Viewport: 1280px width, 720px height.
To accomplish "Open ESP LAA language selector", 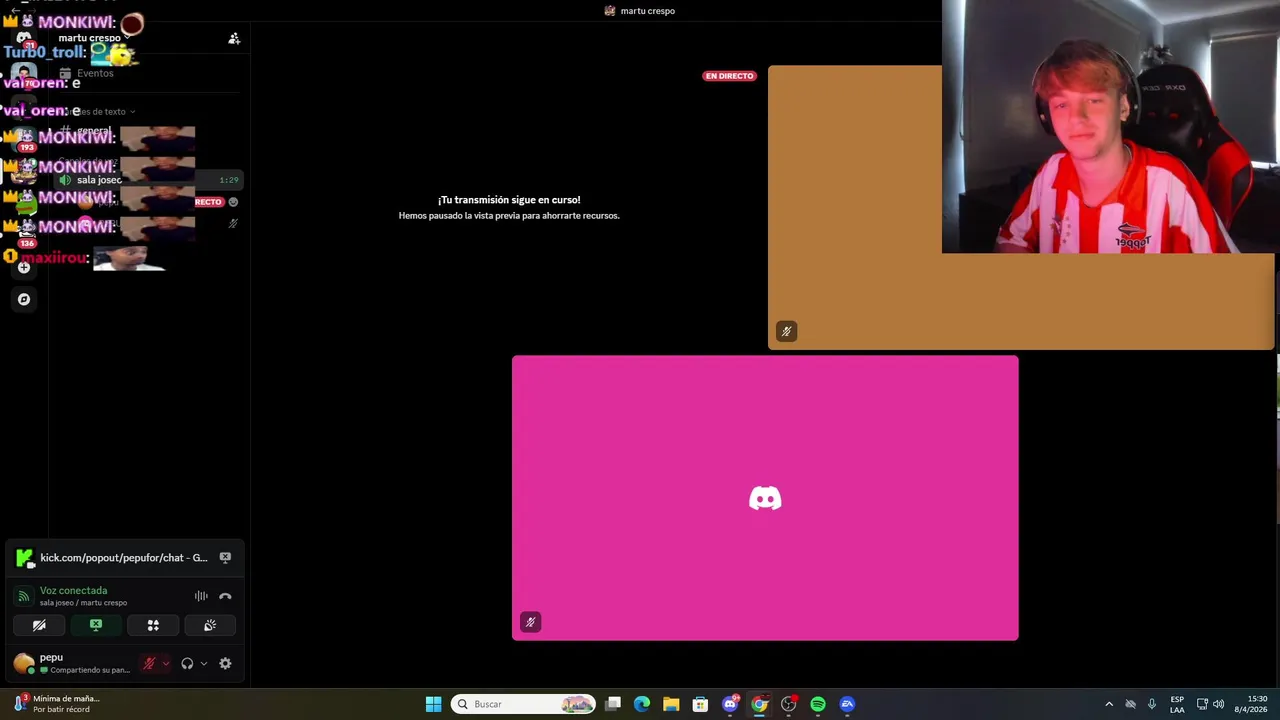I will click(x=1177, y=704).
